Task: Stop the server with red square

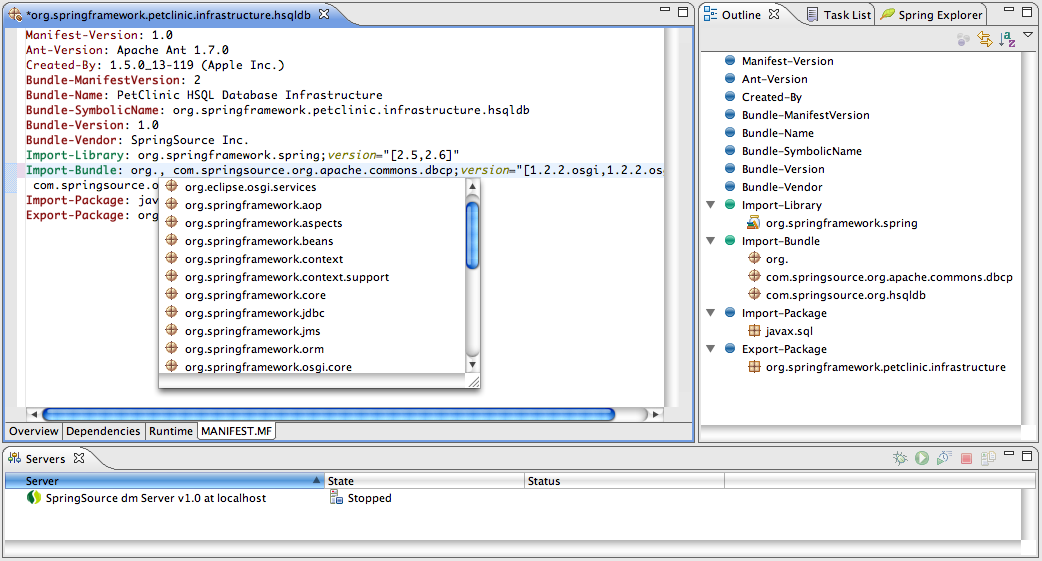Action: point(967,458)
